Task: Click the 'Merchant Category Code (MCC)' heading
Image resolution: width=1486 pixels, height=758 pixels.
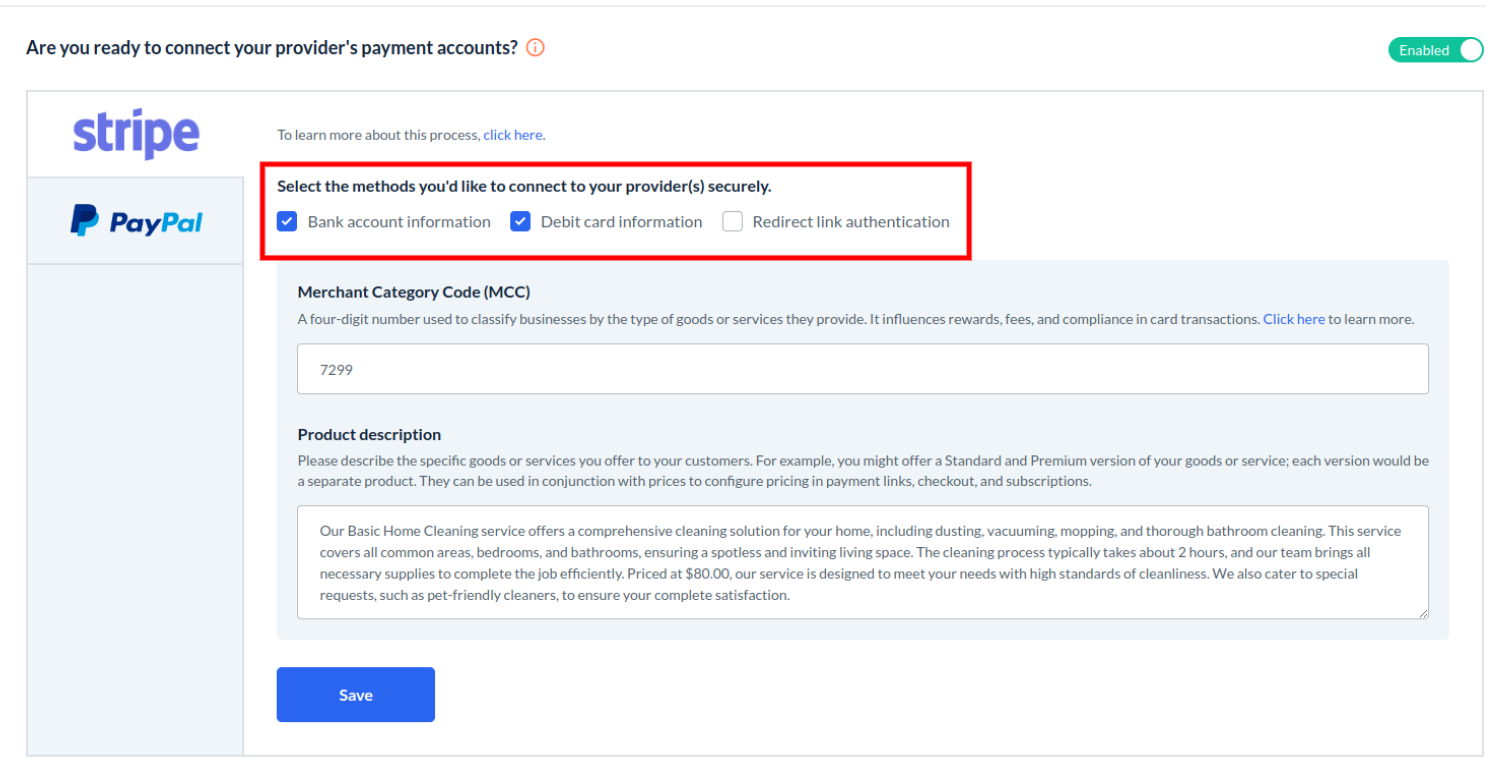Action: [x=414, y=292]
